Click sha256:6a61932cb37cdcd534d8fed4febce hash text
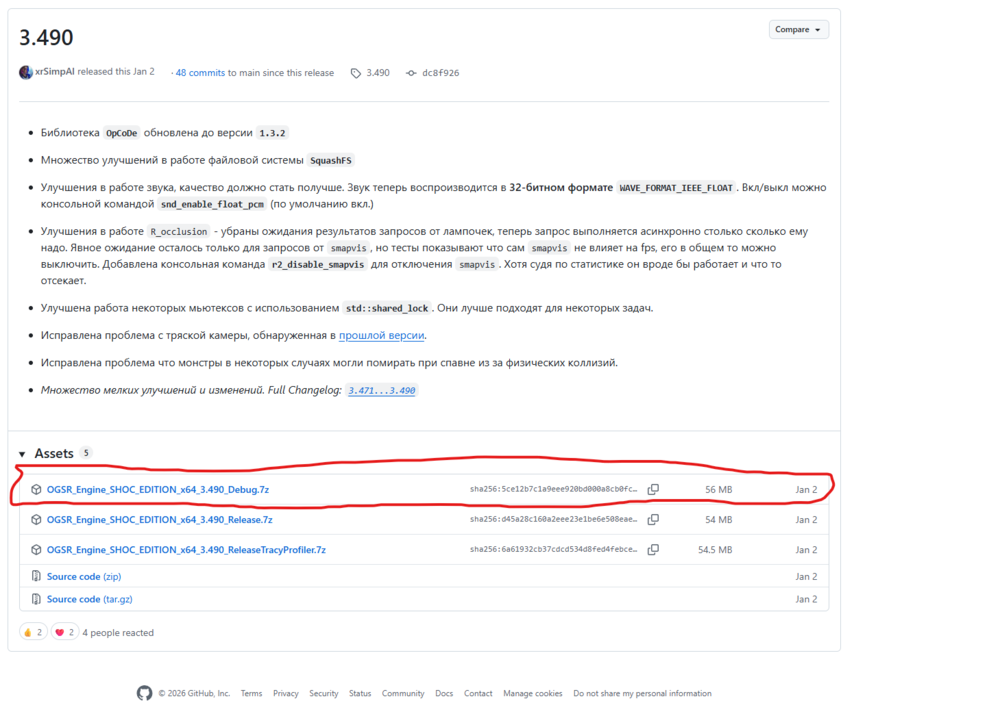Image resolution: width=1000 pixels, height=701 pixels. pyautogui.click(x=554, y=549)
